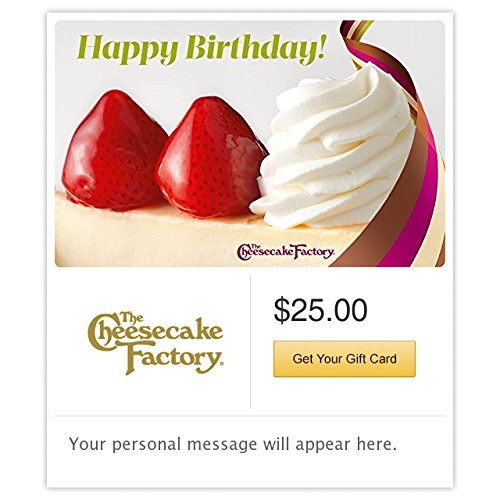Click the Get Your Gift Card button
500x500 pixels.
(344, 359)
